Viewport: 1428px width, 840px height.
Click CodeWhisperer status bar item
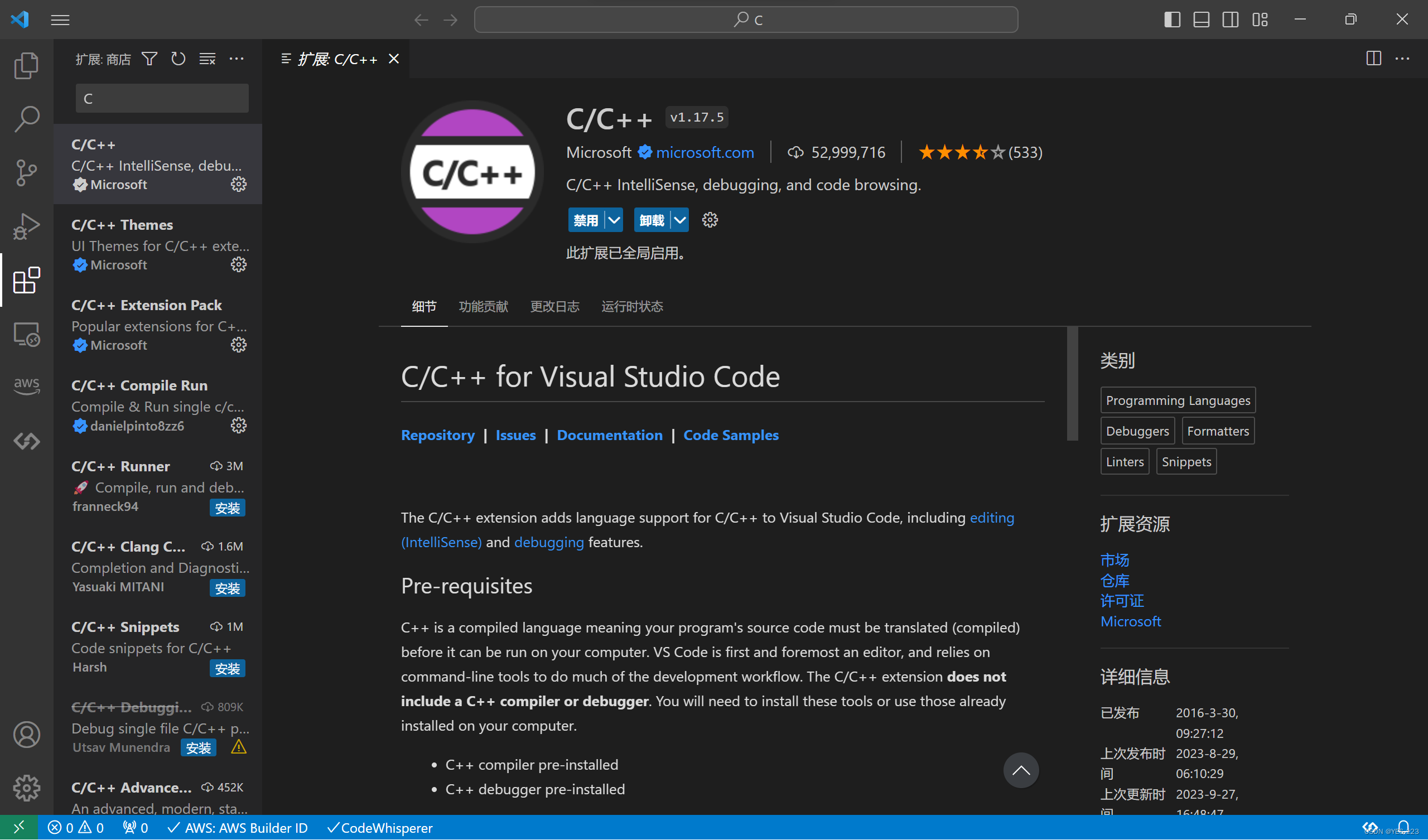click(380, 828)
